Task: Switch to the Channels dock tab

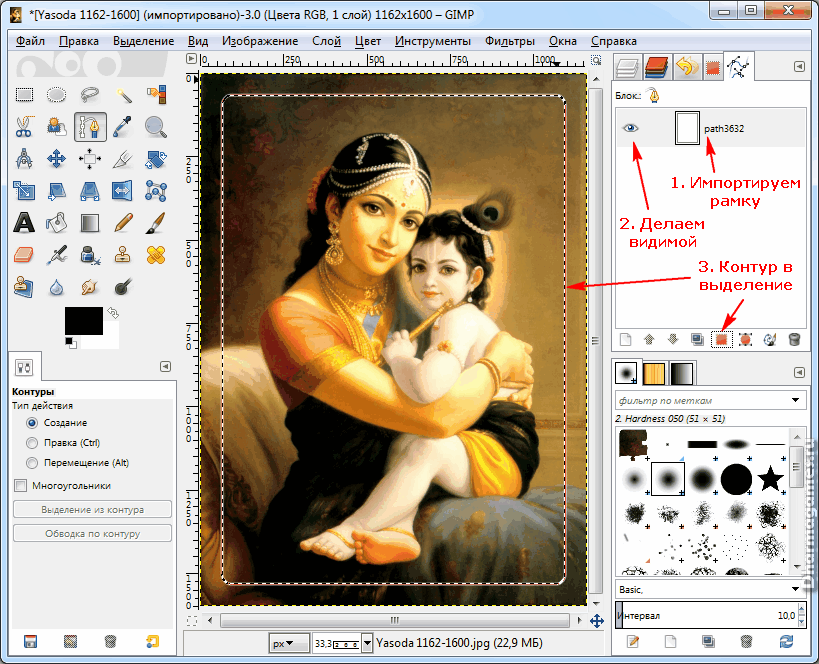Action: click(657, 67)
